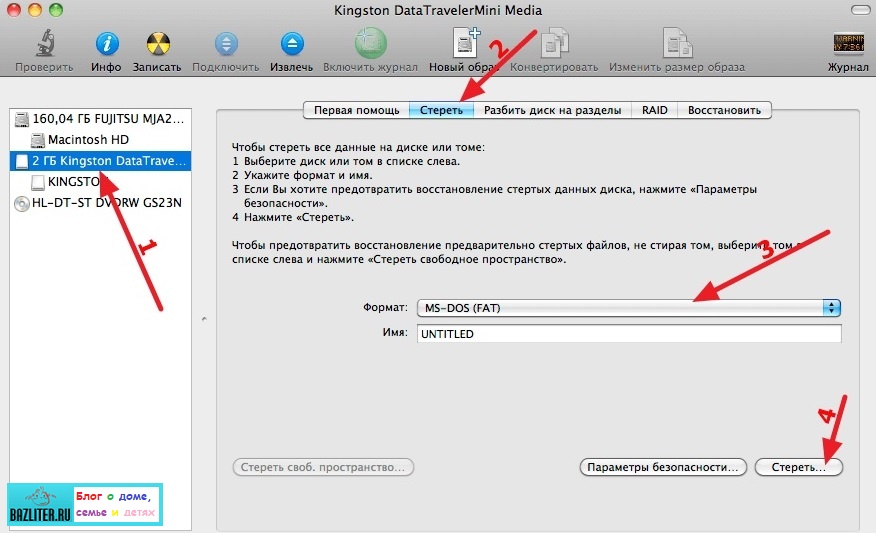Switch to the RAID tab

654,110
